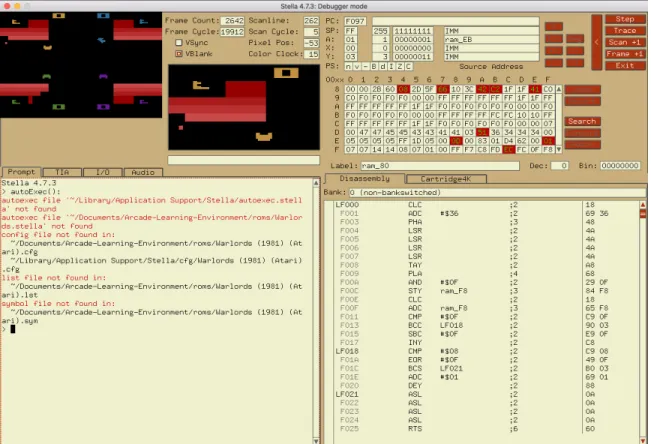Click the Label field showing ram_80
The width and height of the screenshot is (651, 444).
tap(440, 166)
